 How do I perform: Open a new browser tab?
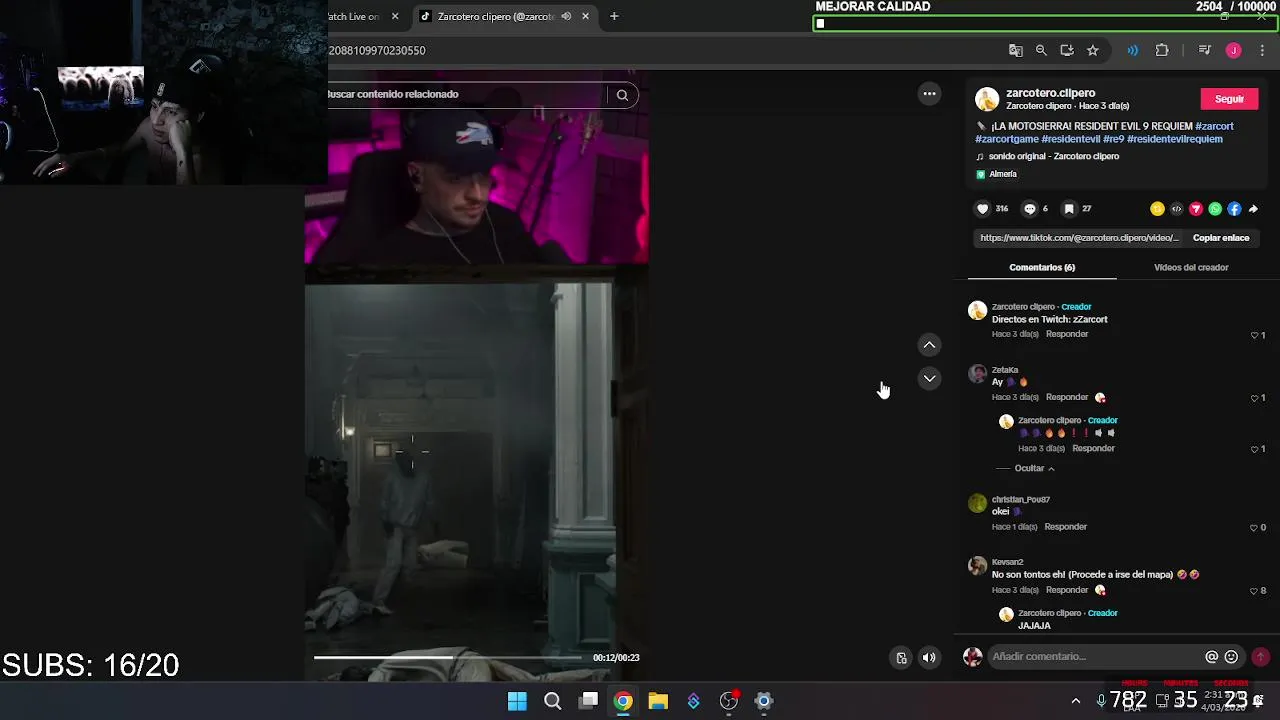(614, 16)
